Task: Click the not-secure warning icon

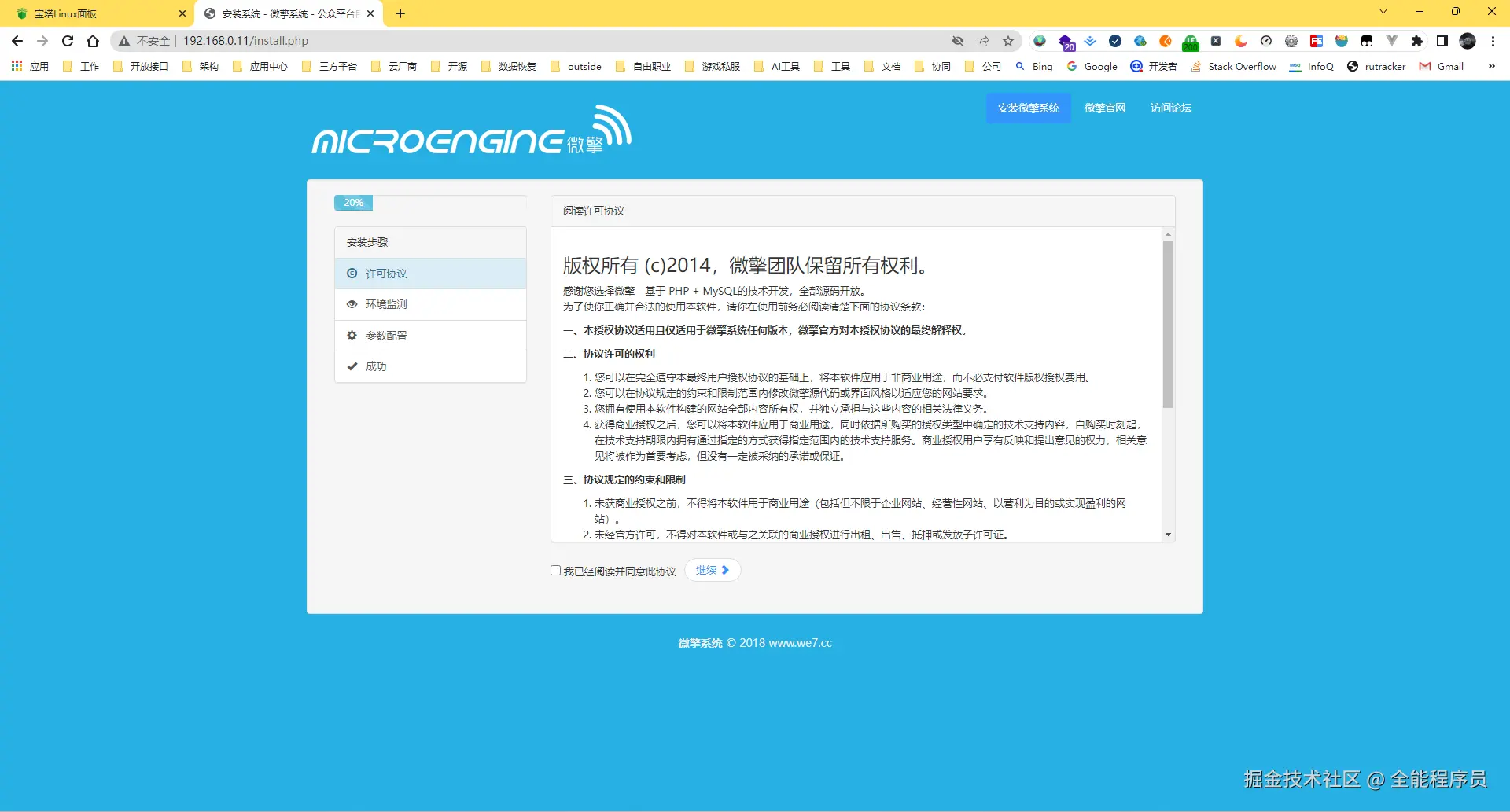Action: [x=124, y=41]
